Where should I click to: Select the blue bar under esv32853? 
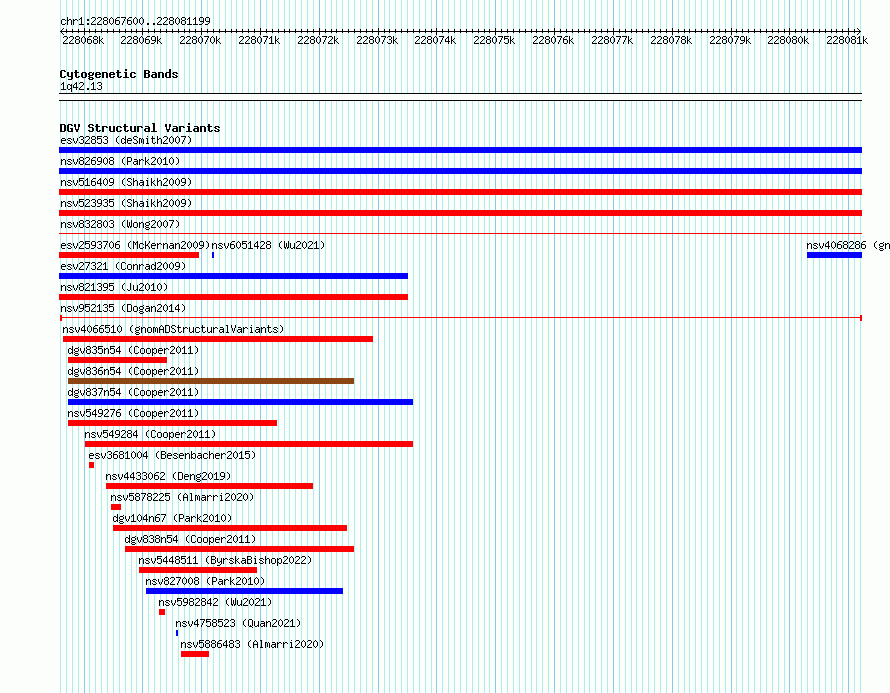460,150
